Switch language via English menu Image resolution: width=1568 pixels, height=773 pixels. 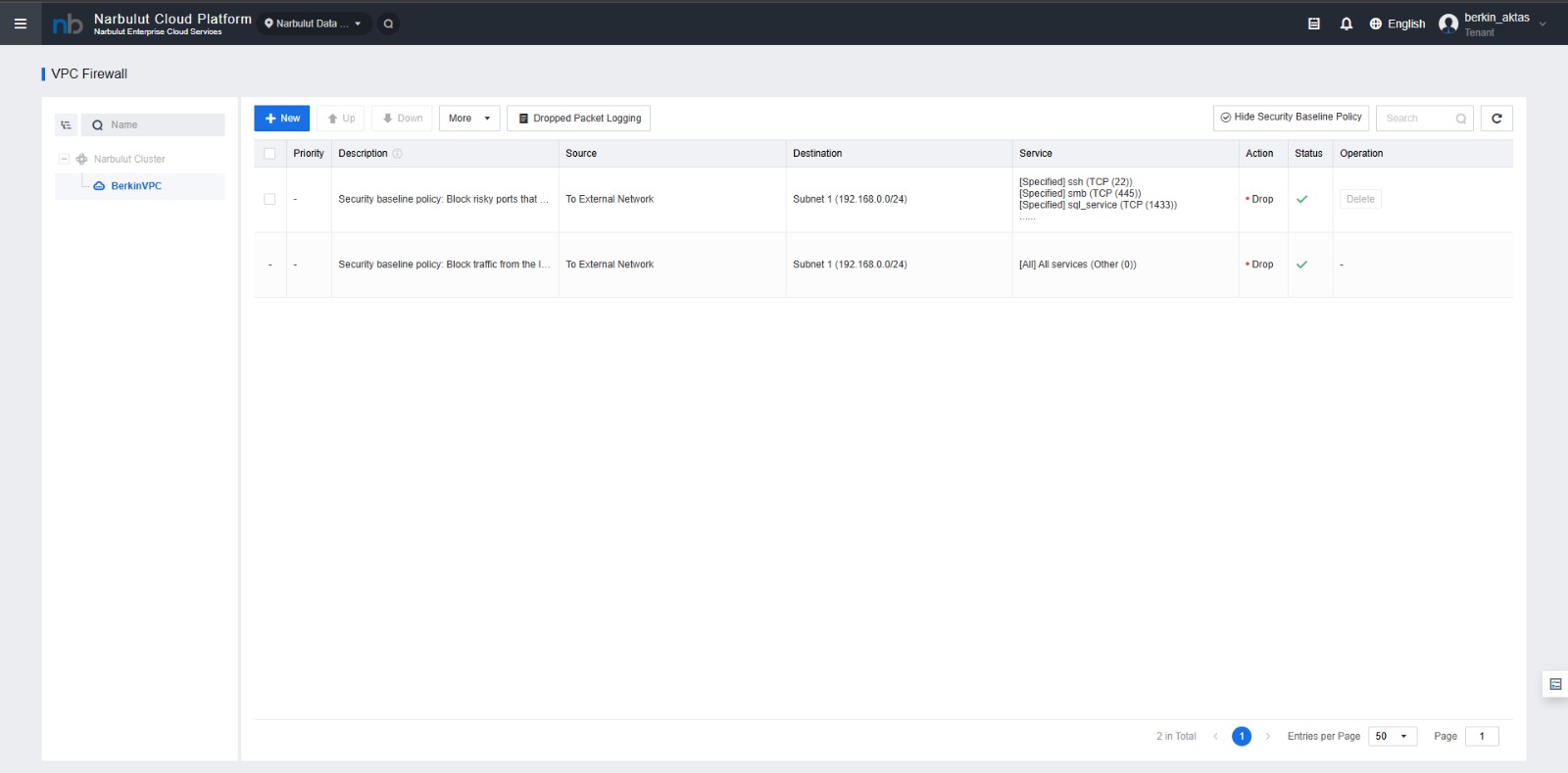pyautogui.click(x=1397, y=24)
